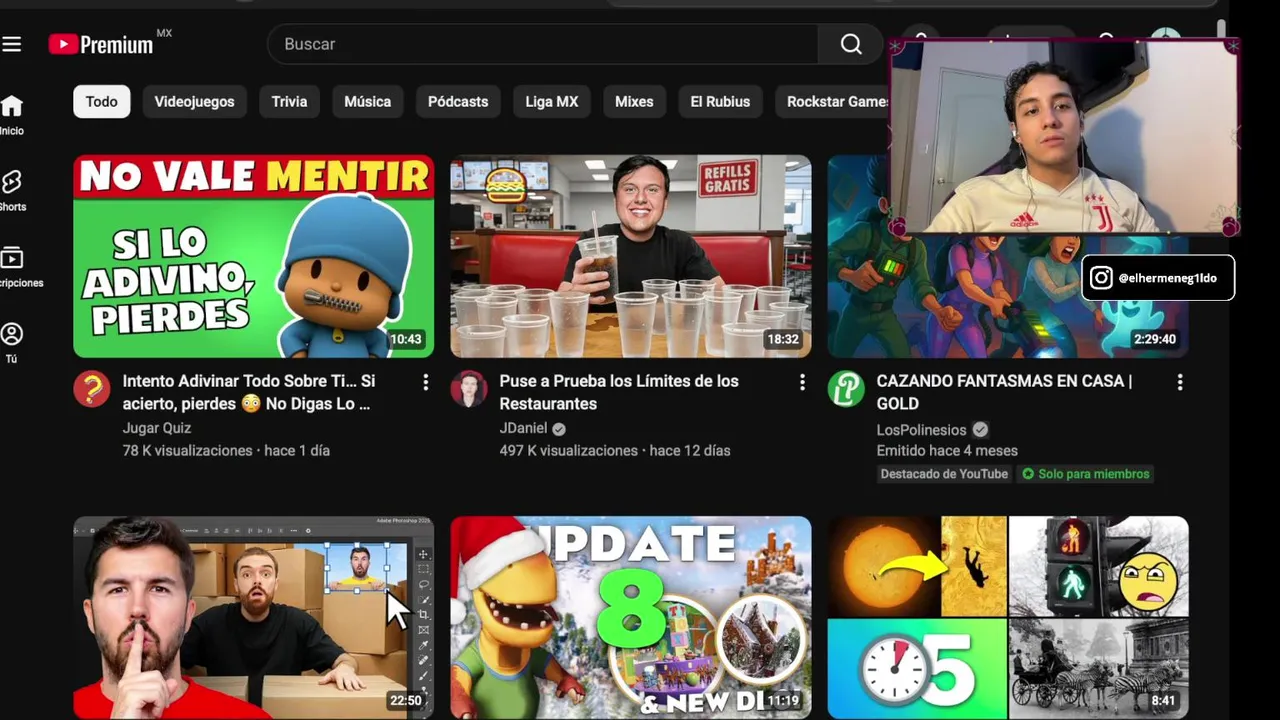Open CAZANDO FANTASMAS EN CASA title
This screenshot has width=1280, height=720.
[x=1004, y=392]
